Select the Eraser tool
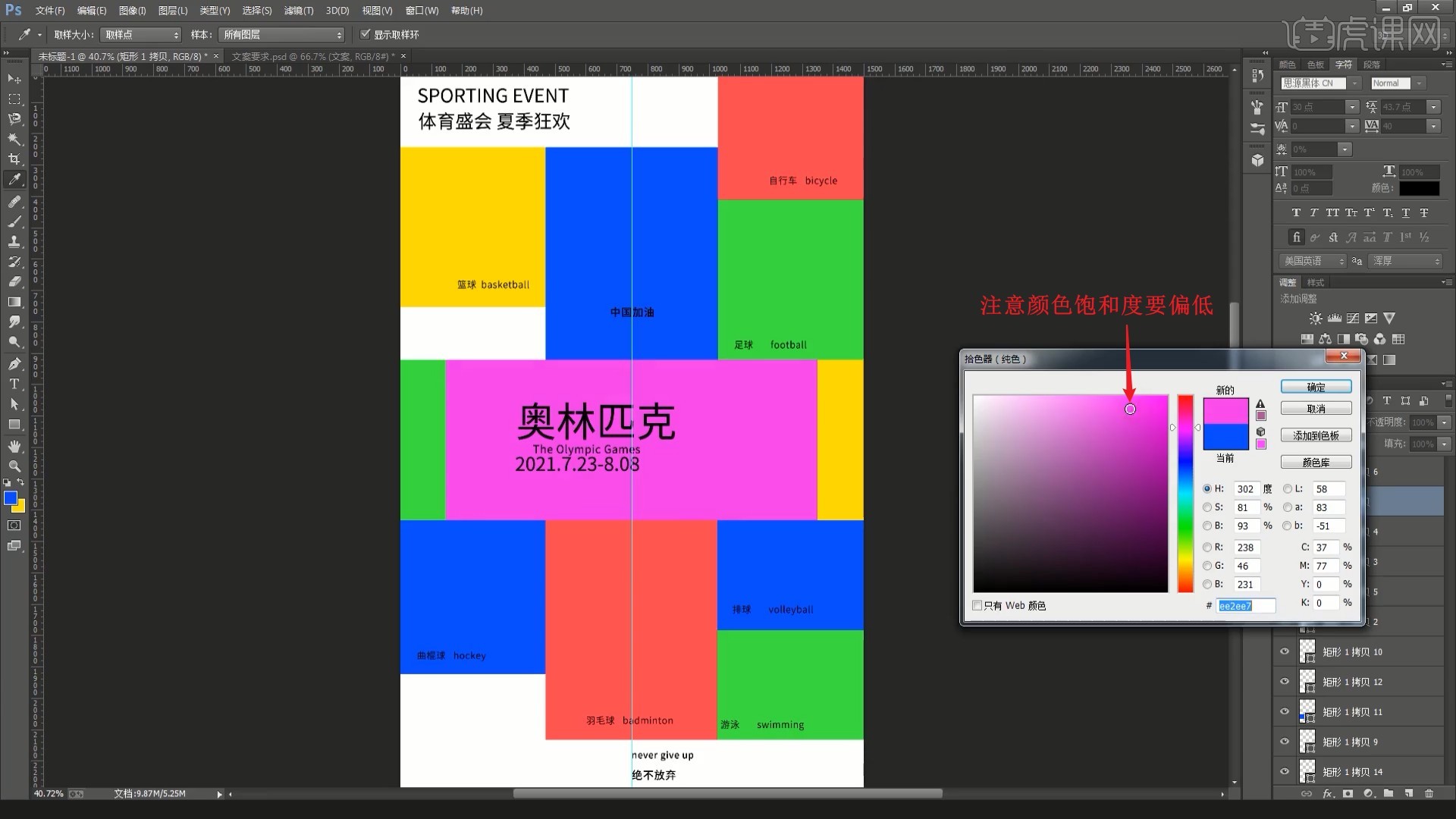Screen dimensions: 1456x819 pos(14,281)
